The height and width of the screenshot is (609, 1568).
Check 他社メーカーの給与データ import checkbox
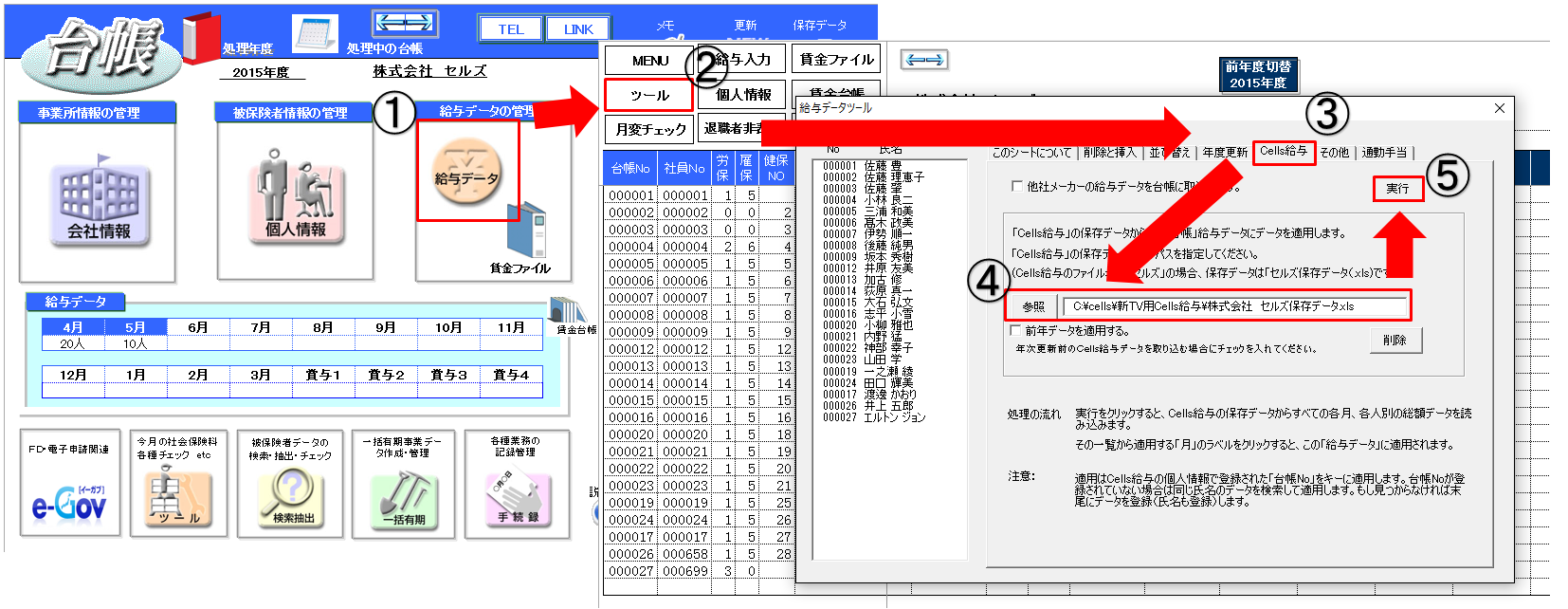1017,187
